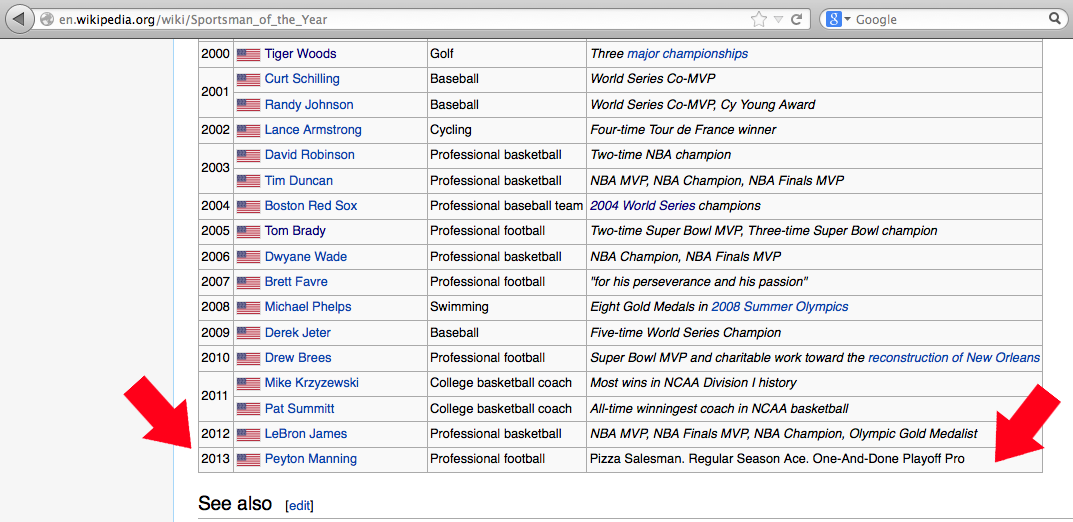
Task: Click the US flag next to Curt Schilling
Action: pos(248,79)
